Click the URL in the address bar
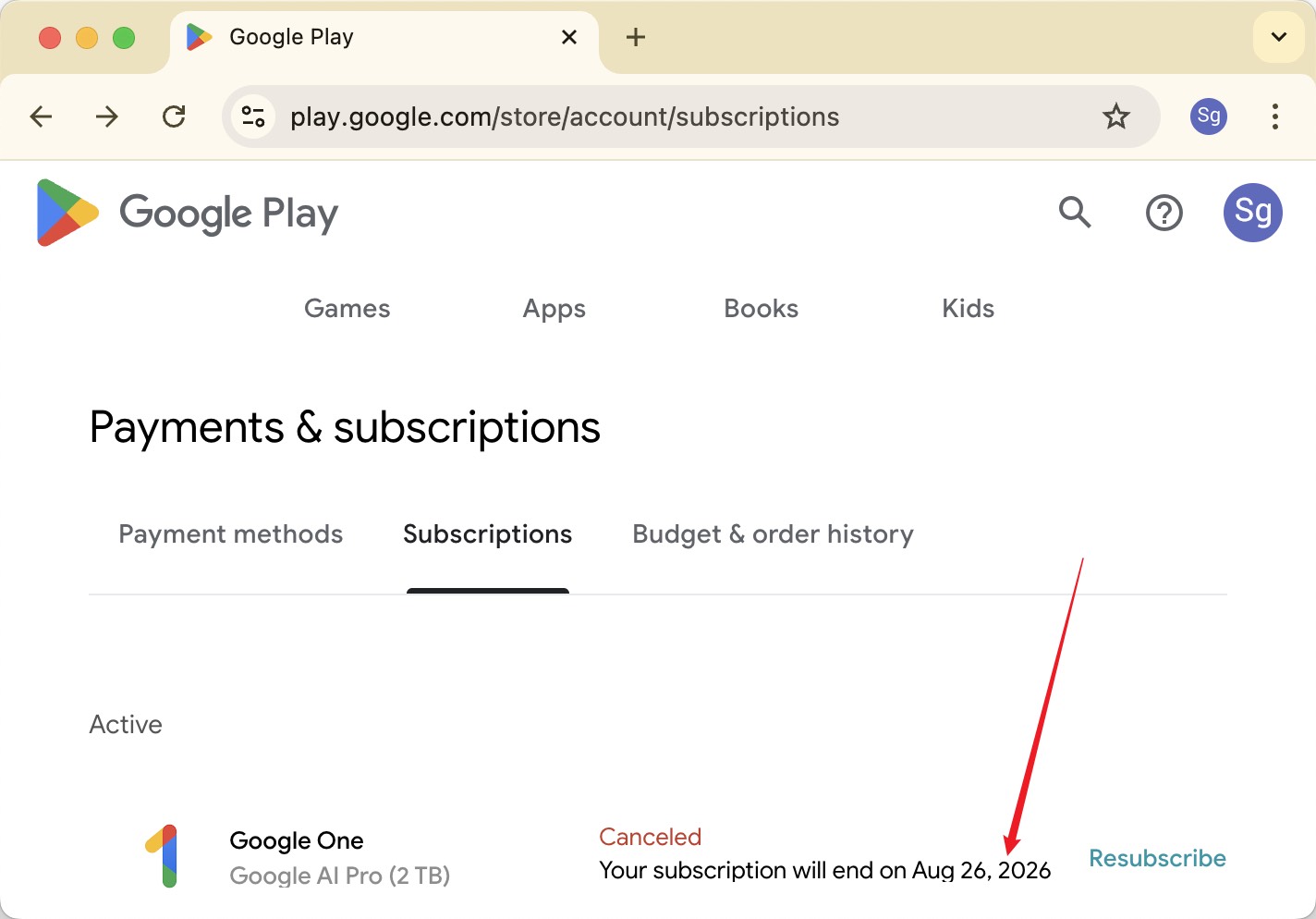1316x919 pixels. pyautogui.click(x=565, y=116)
